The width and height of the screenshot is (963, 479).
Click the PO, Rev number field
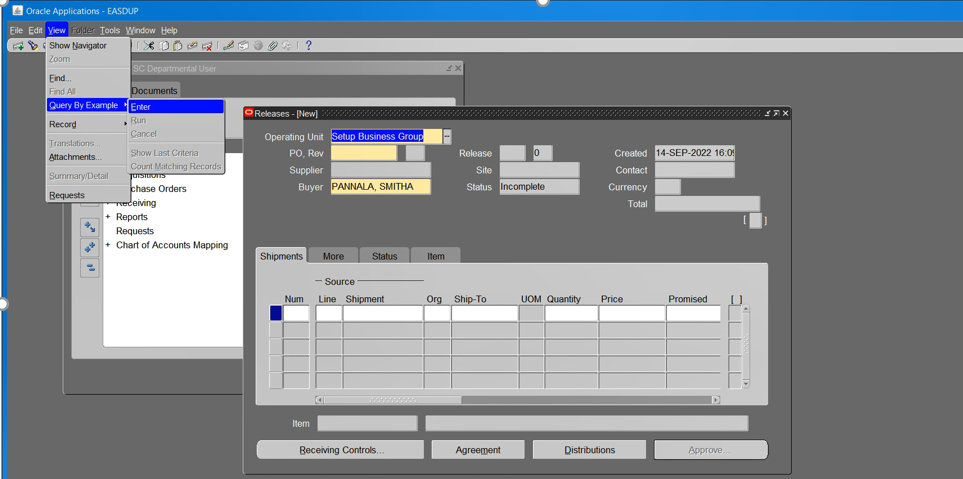pyautogui.click(x=364, y=153)
